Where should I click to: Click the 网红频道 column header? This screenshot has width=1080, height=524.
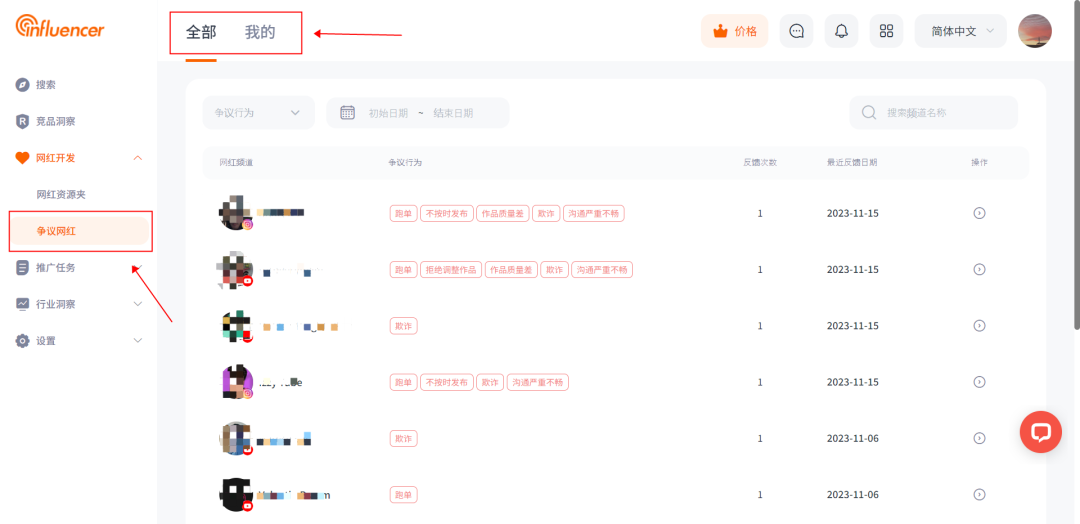point(236,163)
